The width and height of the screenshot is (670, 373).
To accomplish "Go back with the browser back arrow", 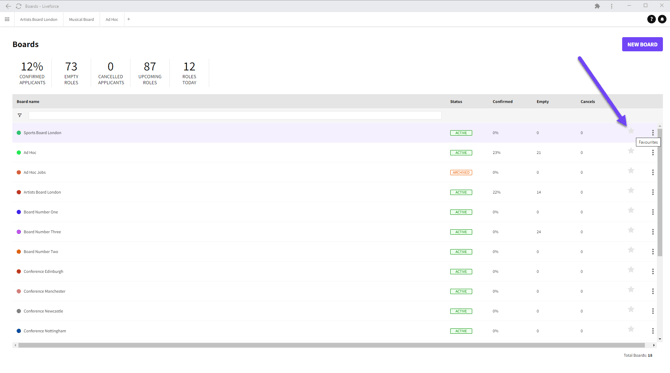I will [x=8, y=6].
